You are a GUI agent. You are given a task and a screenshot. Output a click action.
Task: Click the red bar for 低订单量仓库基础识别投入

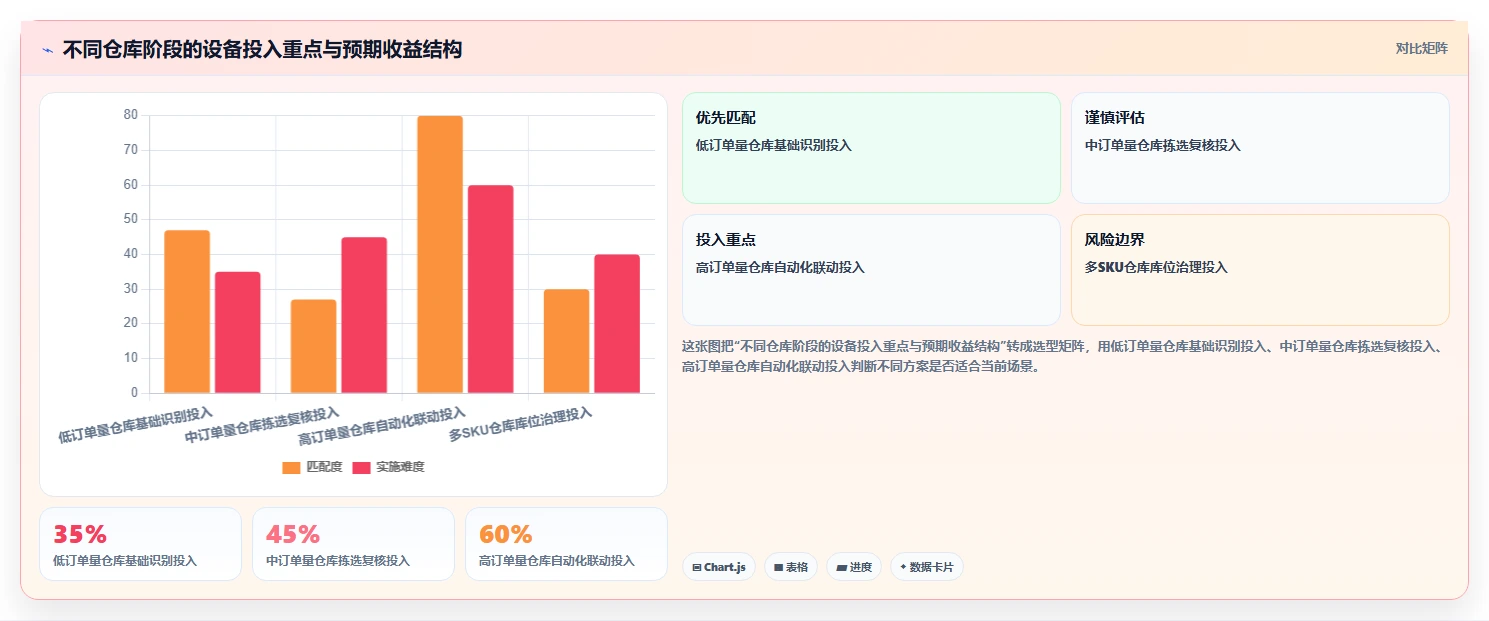click(x=237, y=332)
